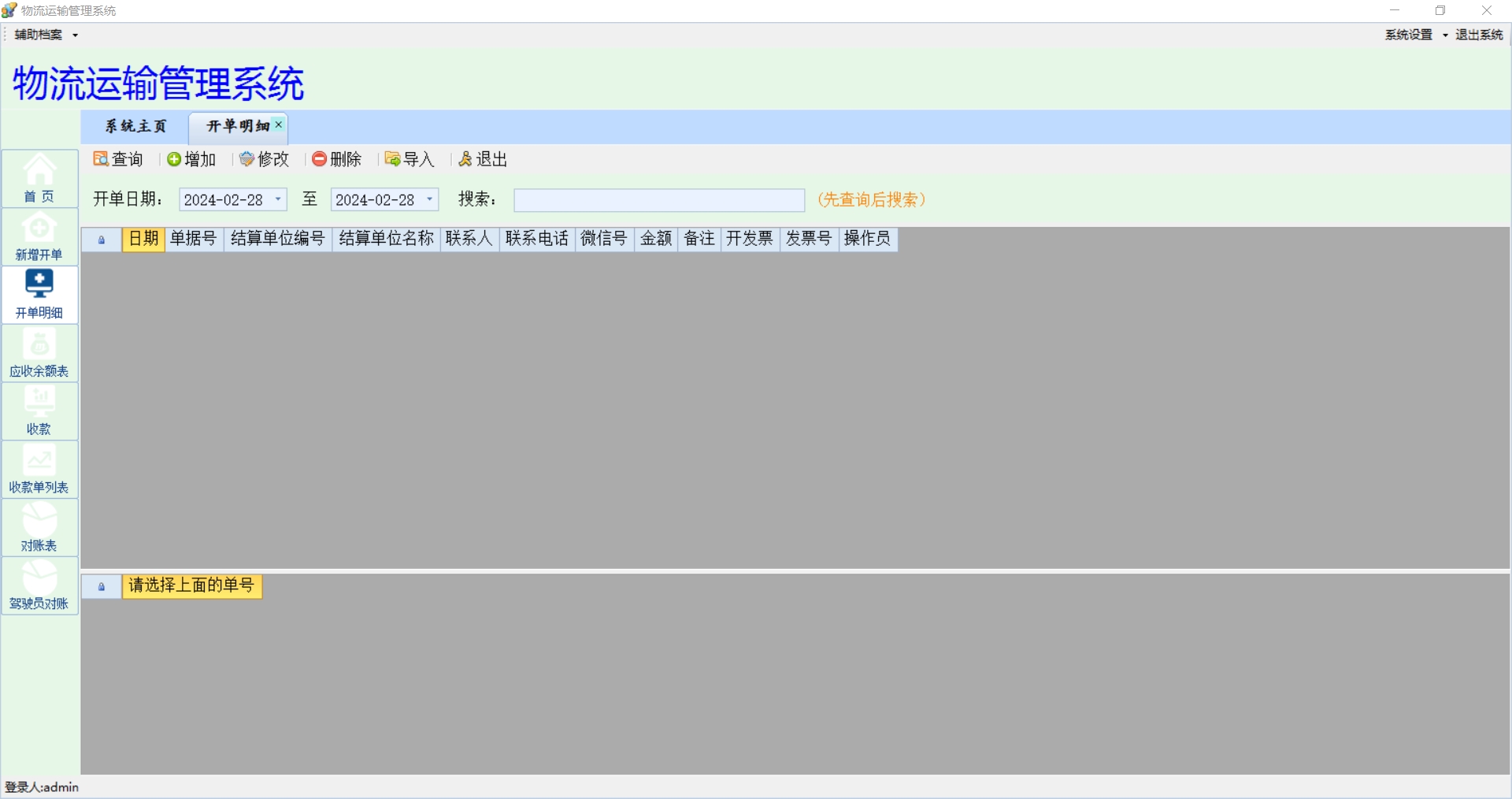Click the 联系人 column header
The image size is (1512, 799).
[469, 240]
